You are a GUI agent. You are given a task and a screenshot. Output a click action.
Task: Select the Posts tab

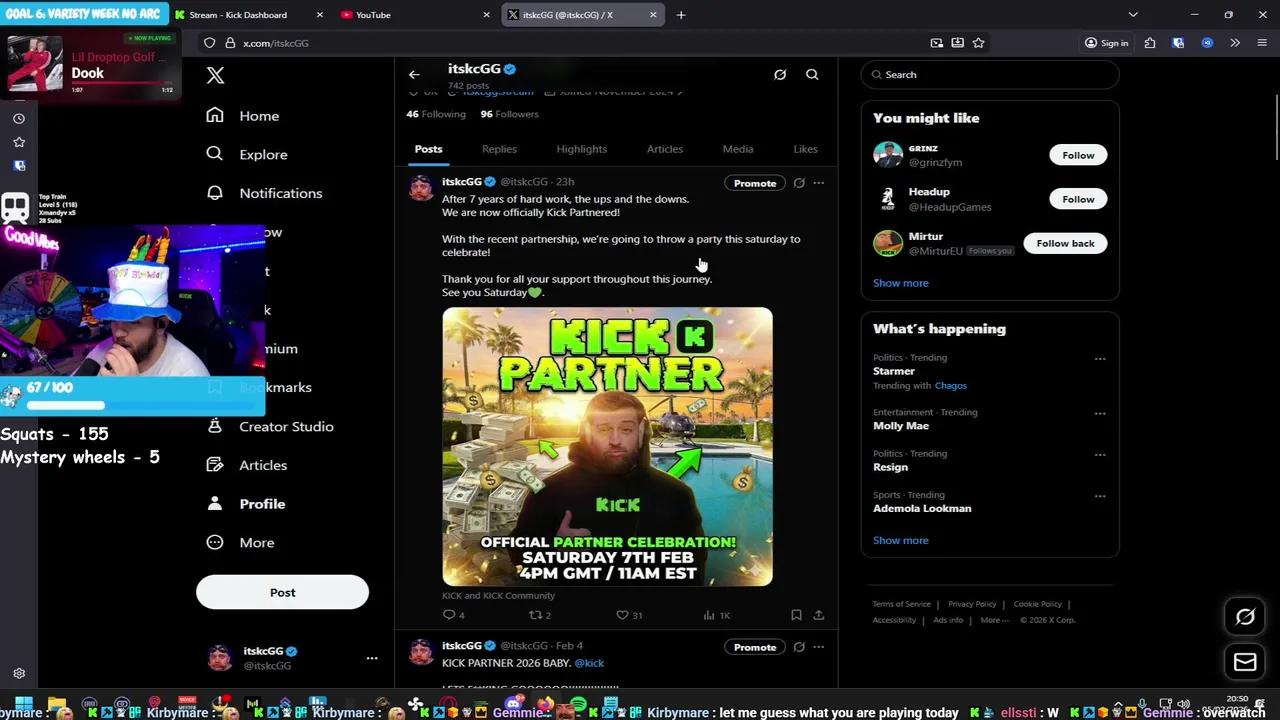(x=428, y=149)
